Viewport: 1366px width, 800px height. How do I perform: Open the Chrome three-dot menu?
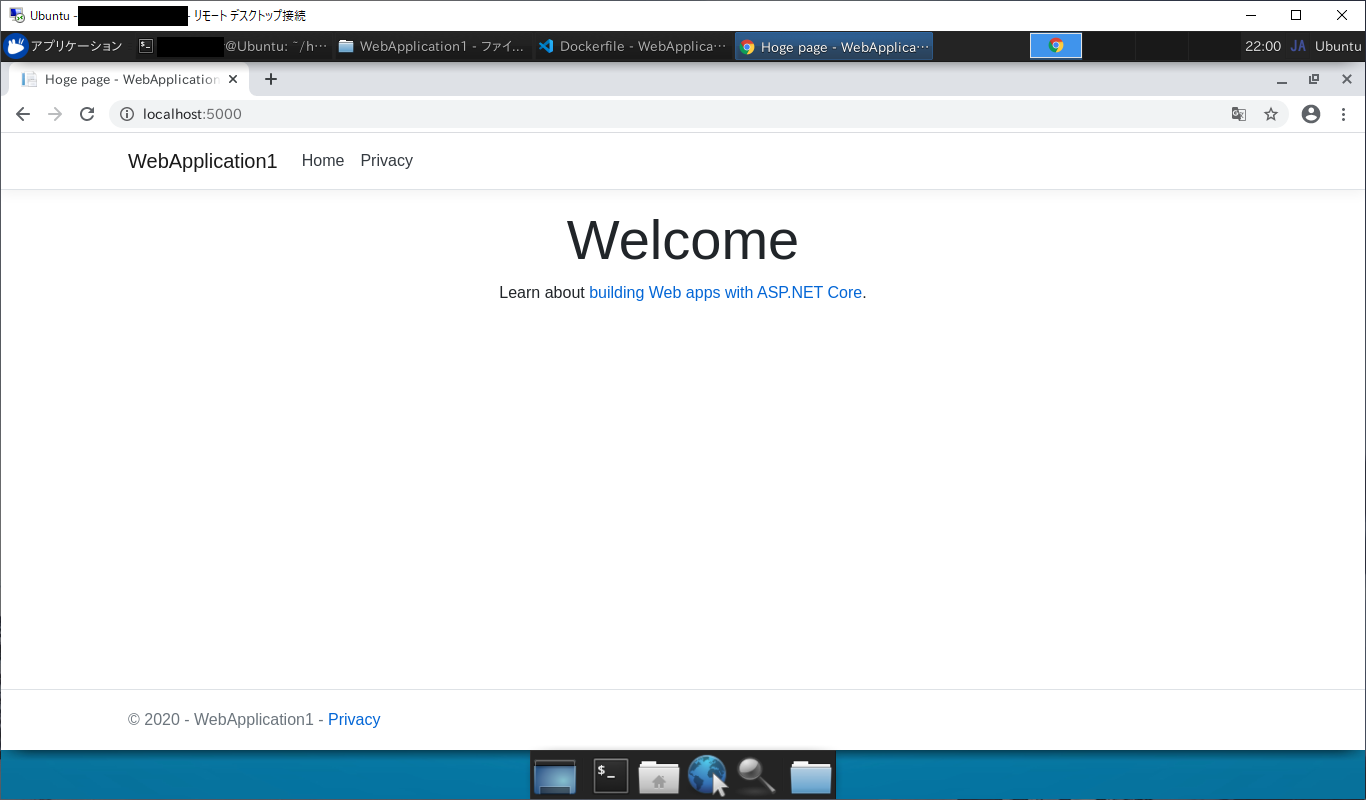pos(1343,114)
